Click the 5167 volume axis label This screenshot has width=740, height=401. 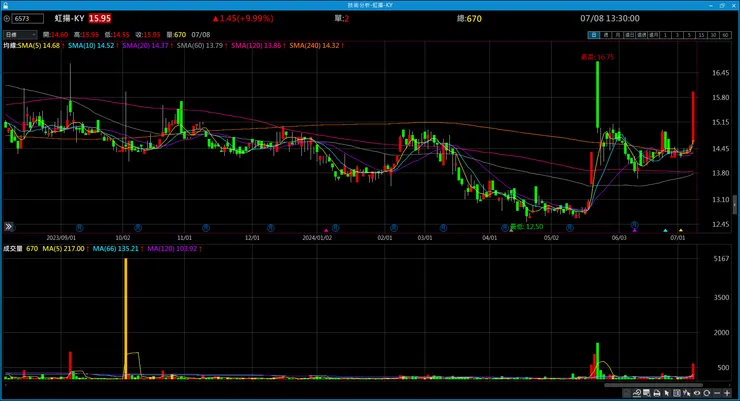pyautogui.click(x=721, y=259)
